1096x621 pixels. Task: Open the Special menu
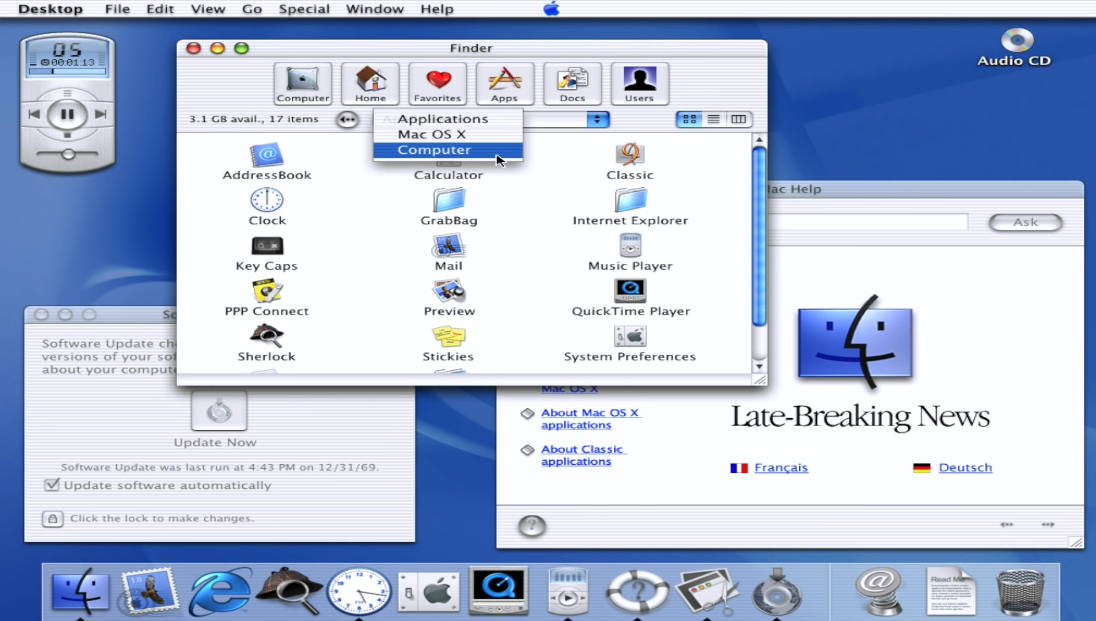click(304, 9)
